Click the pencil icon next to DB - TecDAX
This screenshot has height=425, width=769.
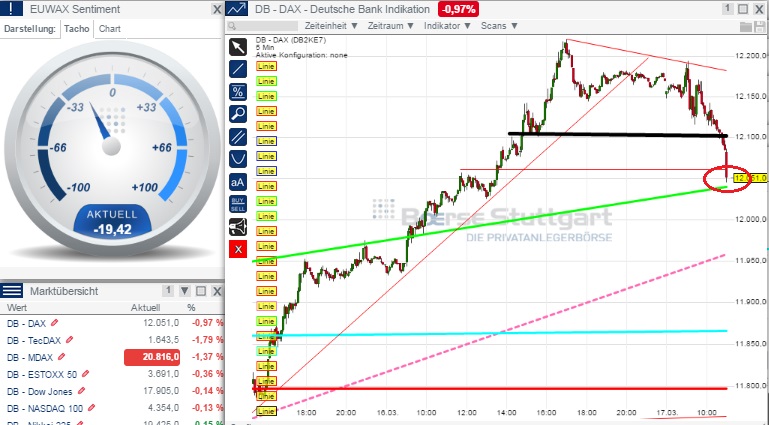70,340
